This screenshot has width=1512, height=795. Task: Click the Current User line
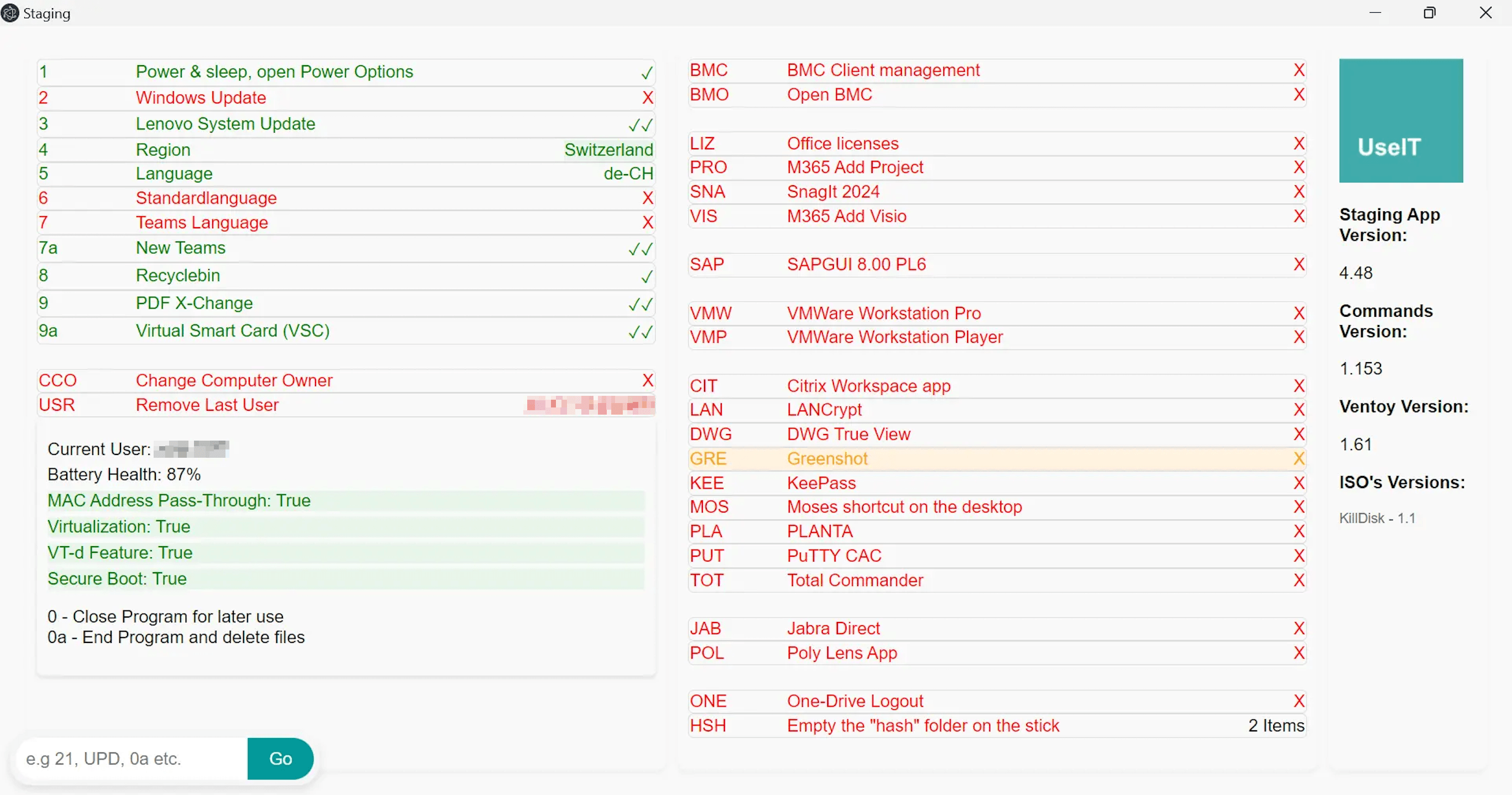pos(138,449)
